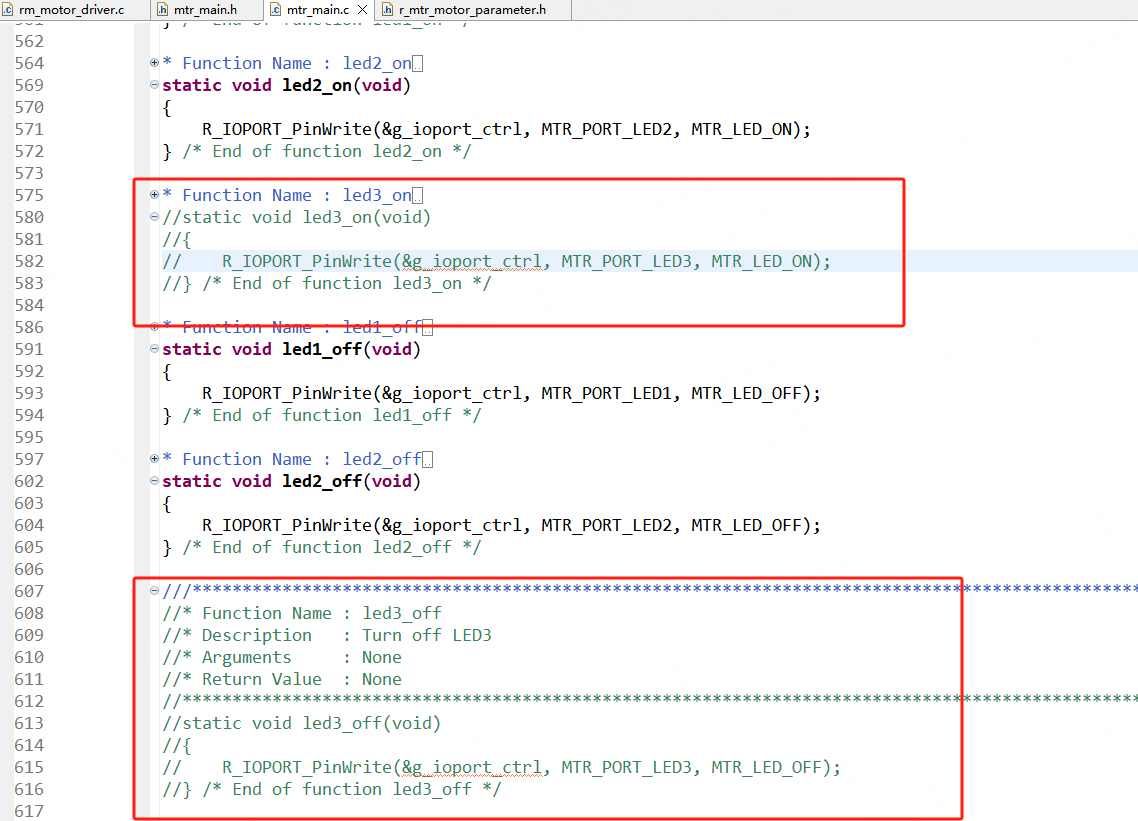Click the folded-text marker after led3_on comment
The width and height of the screenshot is (1138, 821).
(x=418, y=196)
